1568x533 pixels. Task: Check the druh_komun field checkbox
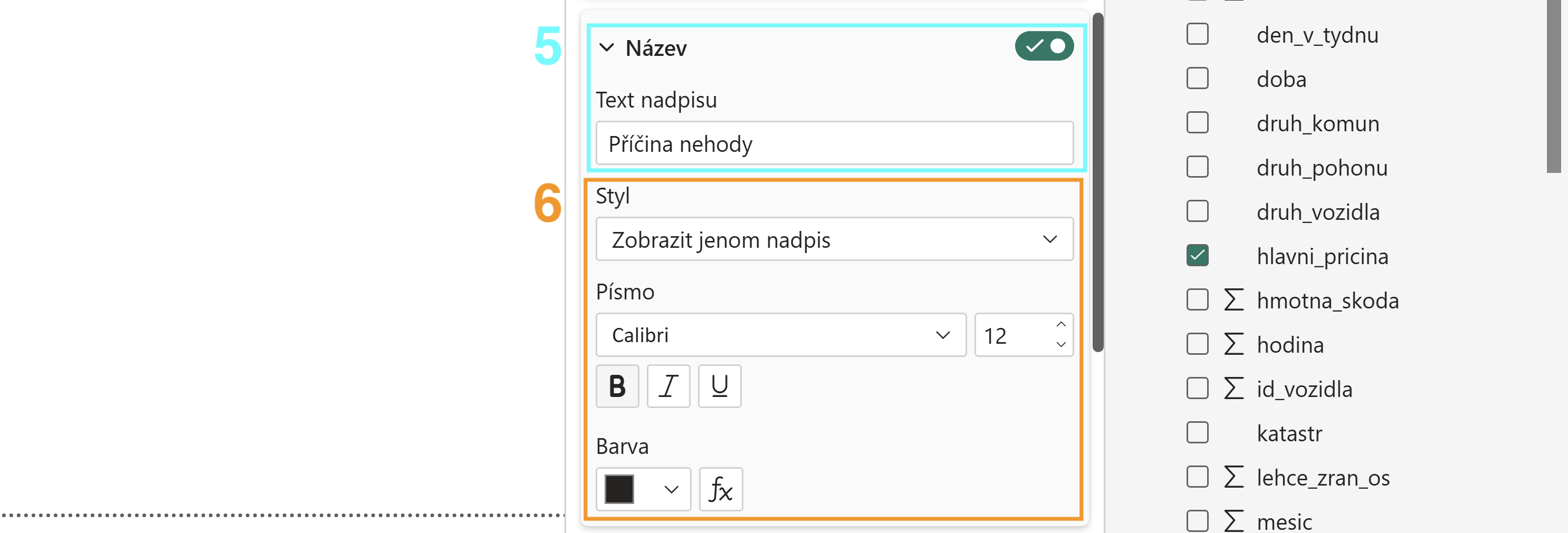(x=1197, y=123)
